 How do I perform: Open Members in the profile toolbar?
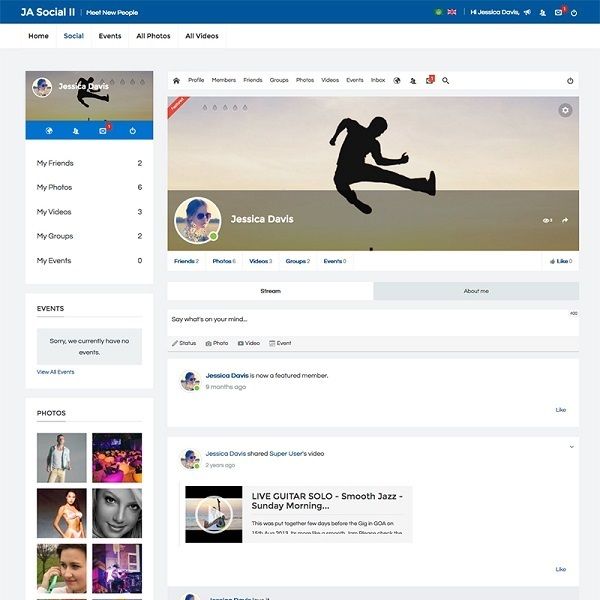[x=223, y=80]
